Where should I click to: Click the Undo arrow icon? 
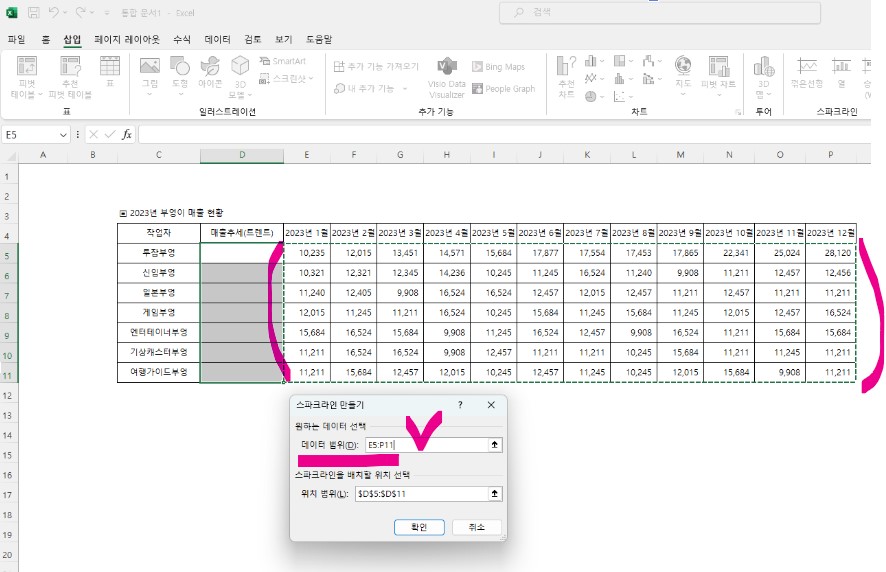click(54, 12)
